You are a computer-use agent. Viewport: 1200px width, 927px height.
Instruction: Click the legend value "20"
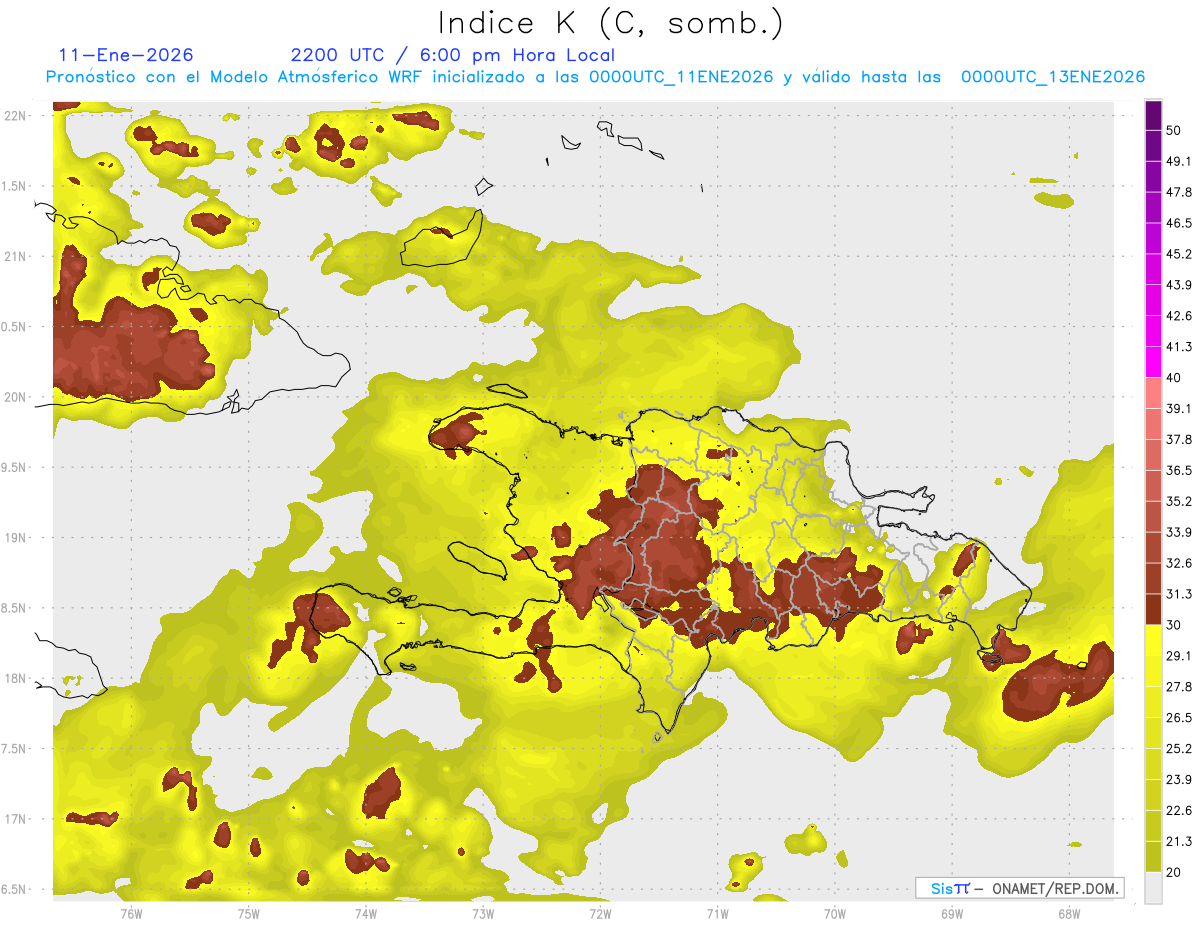1174,872
